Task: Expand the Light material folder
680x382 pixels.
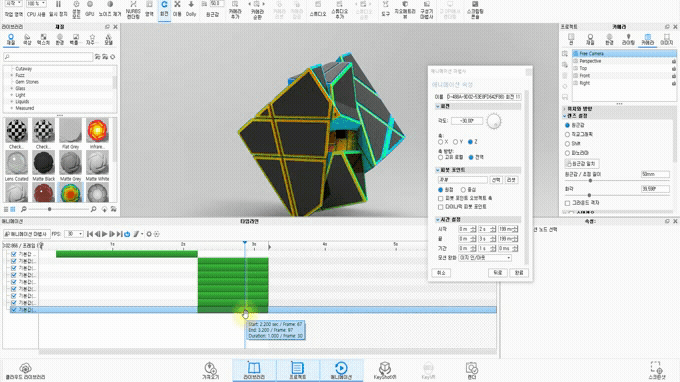Action: pos(12,95)
